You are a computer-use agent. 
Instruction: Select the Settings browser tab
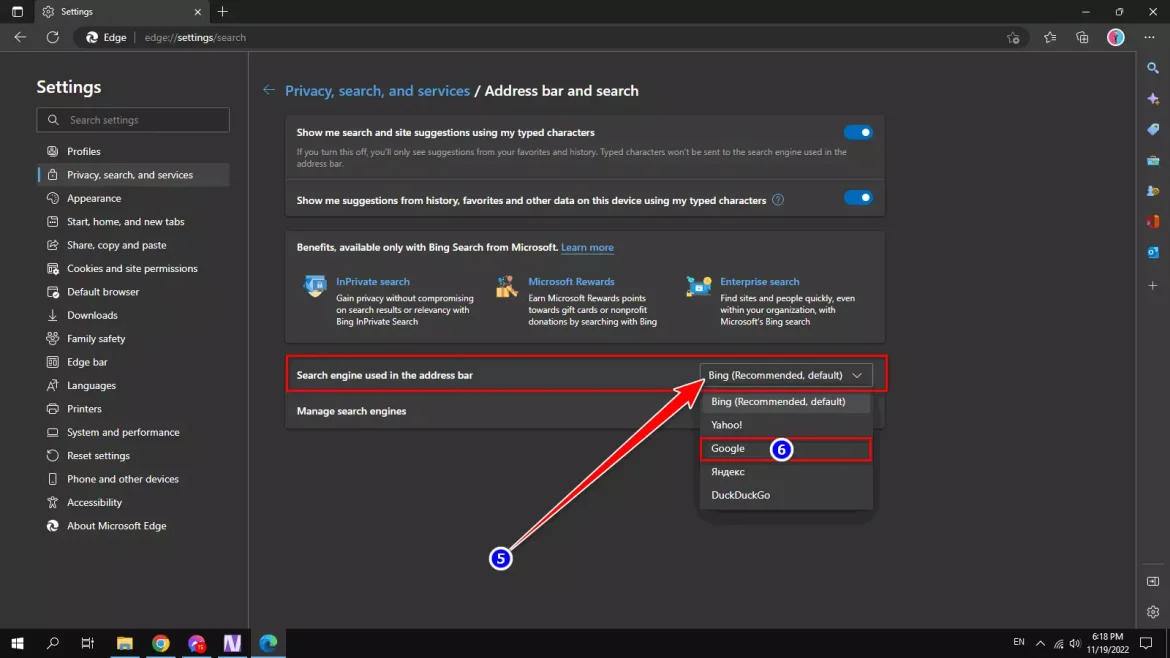(x=122, y=12)
